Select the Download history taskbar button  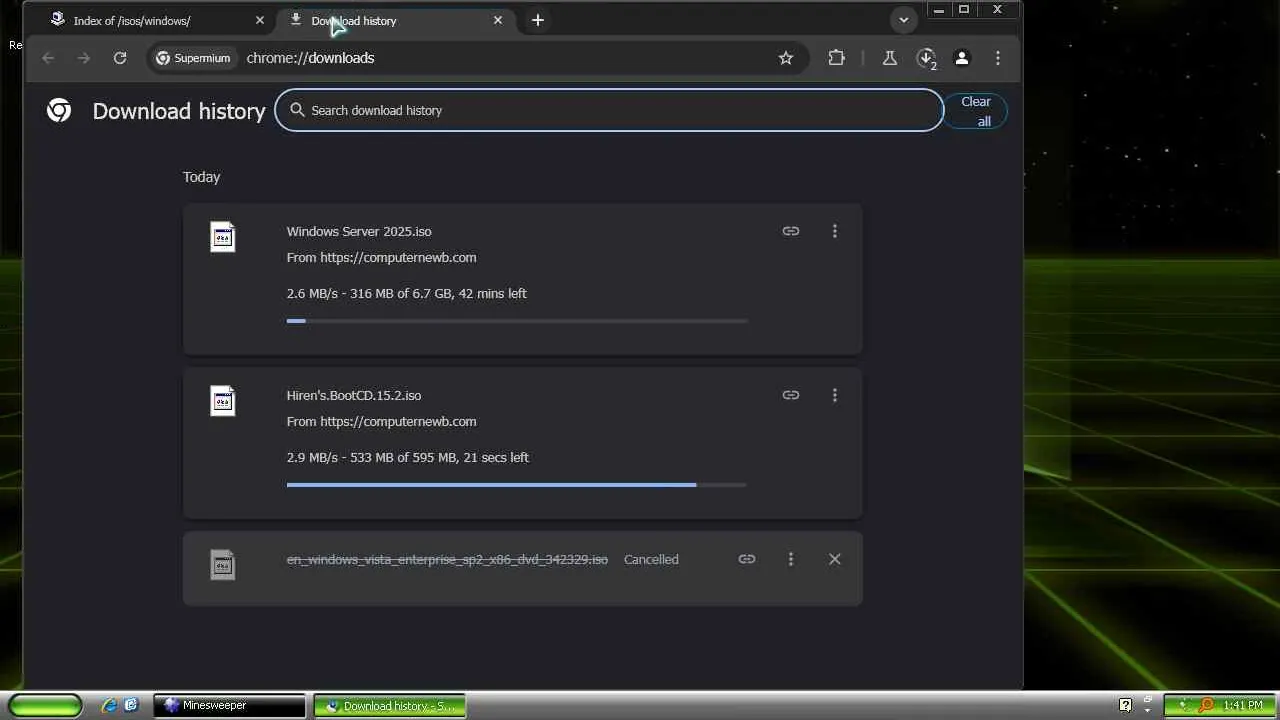390,705
